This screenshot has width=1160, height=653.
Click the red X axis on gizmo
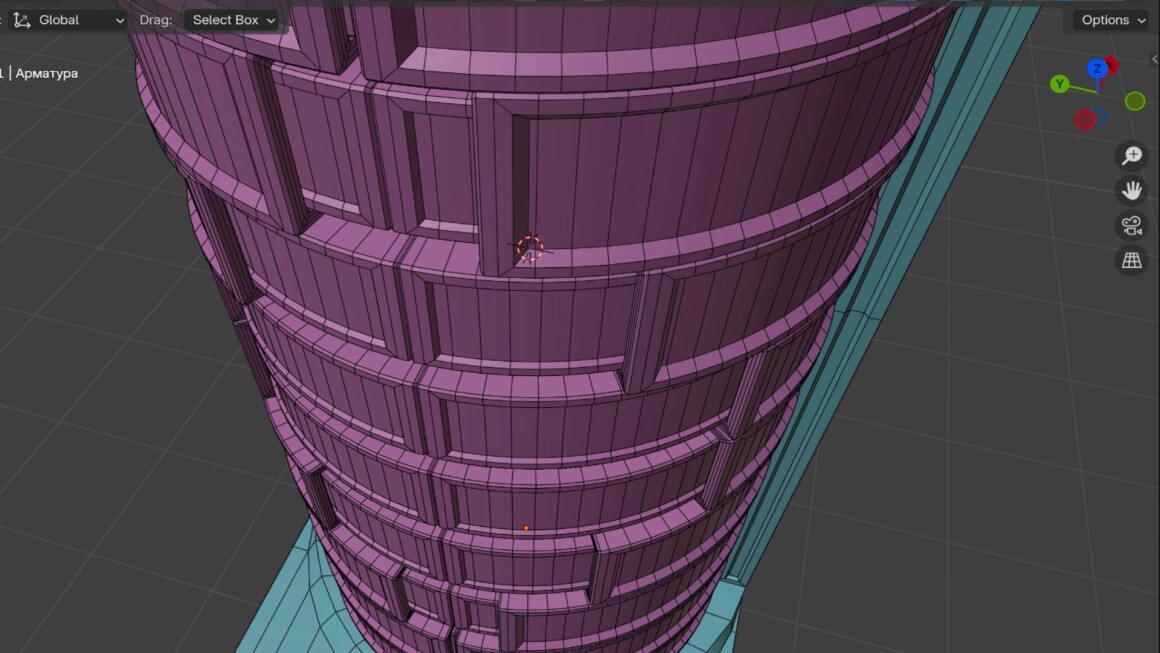1112,66
